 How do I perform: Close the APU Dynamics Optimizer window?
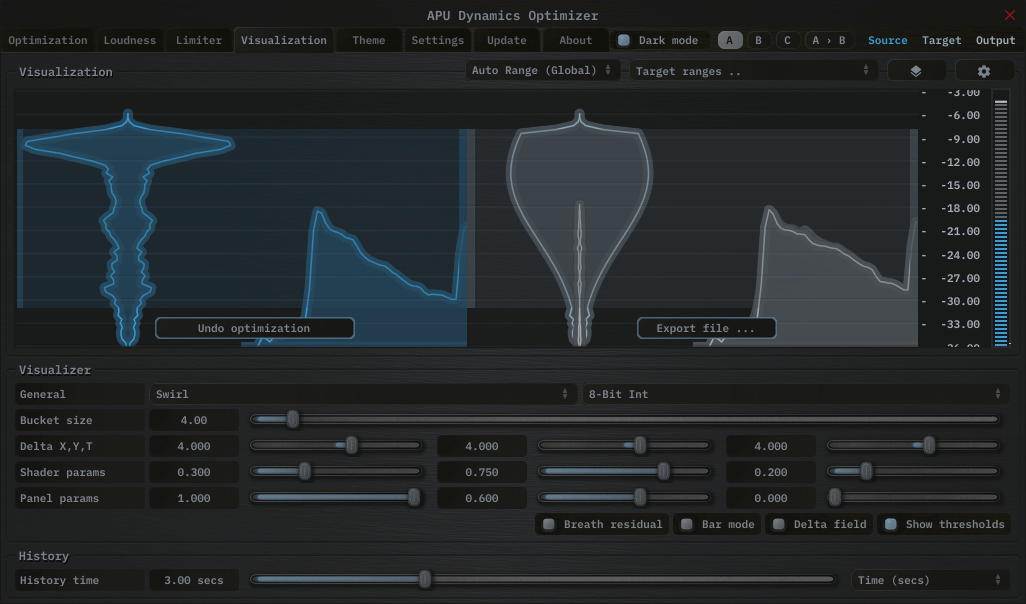click(1009, 15)
